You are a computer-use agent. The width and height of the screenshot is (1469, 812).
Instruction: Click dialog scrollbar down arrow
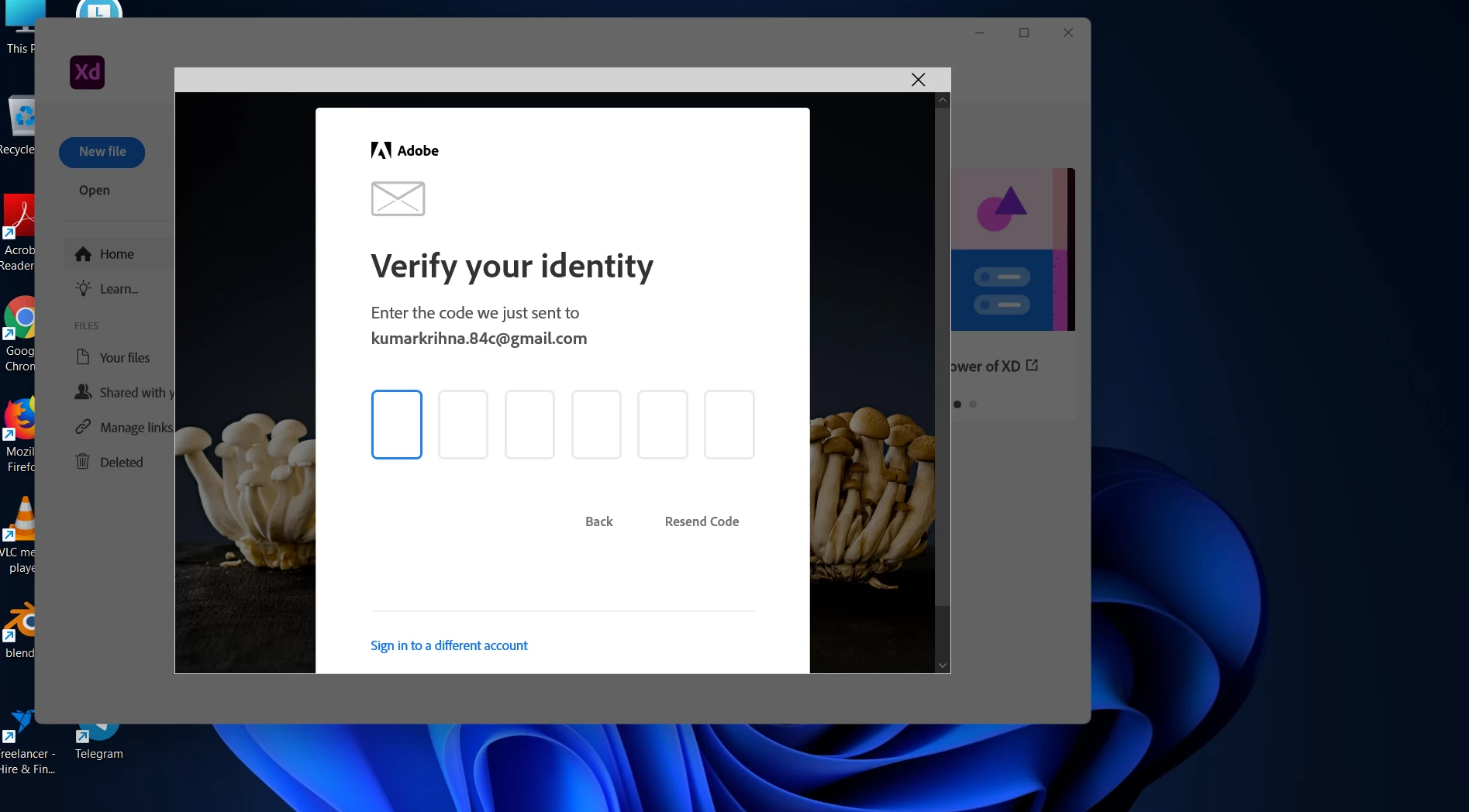(943, 666)
